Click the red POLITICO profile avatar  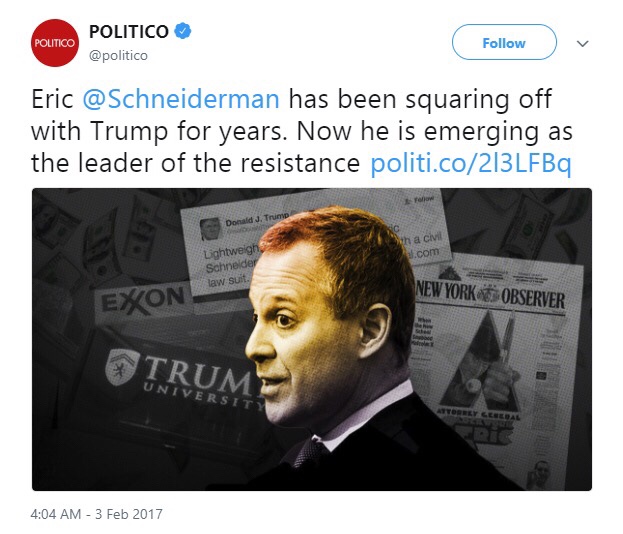click(x=54, y=44)
